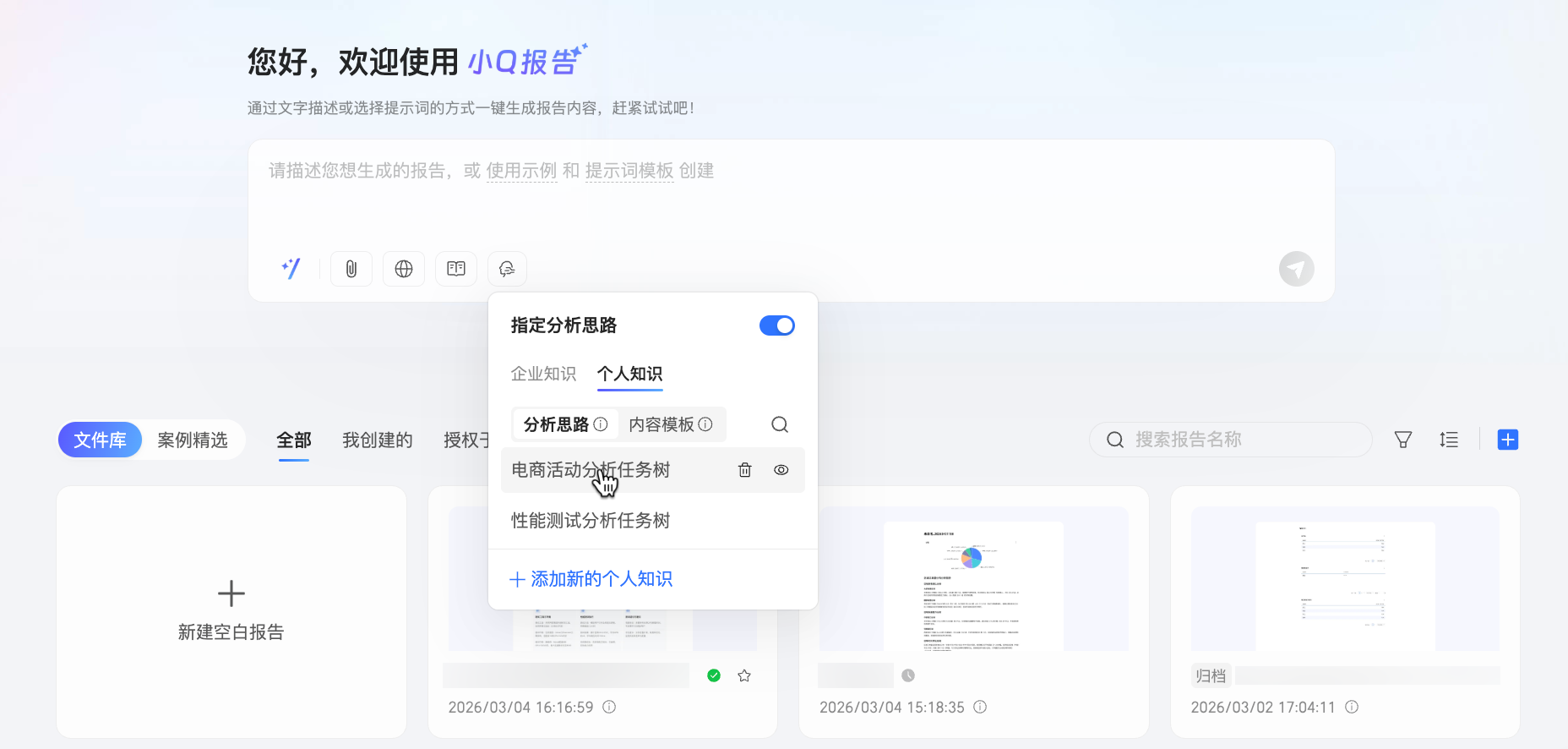Open the knowledge book icon
Viewport: 1568px width, 749px height.
(456, 269)
